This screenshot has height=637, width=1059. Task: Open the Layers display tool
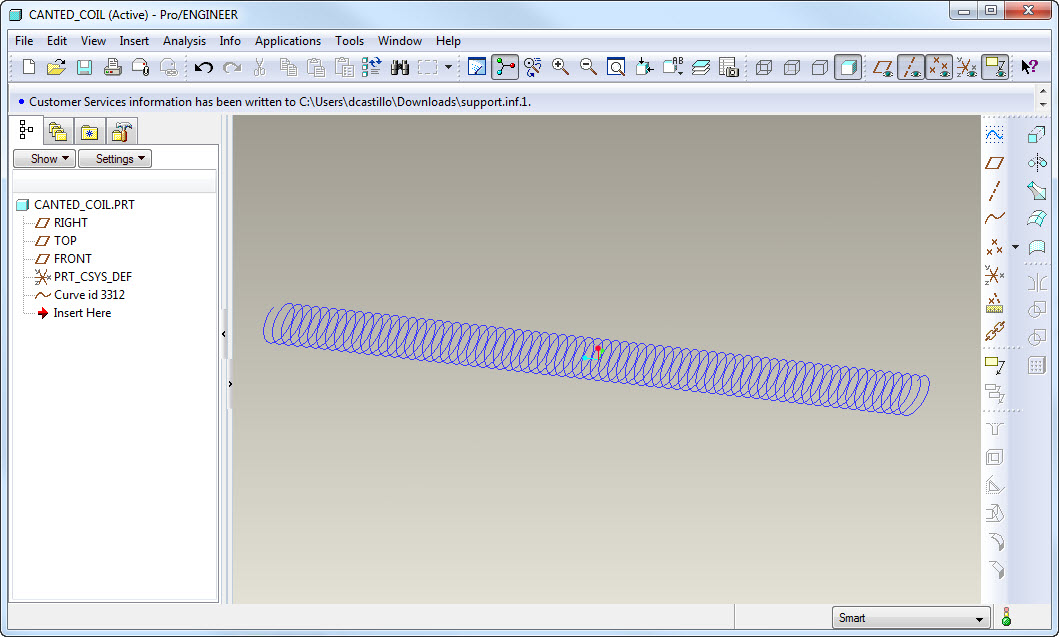[700, 67]
